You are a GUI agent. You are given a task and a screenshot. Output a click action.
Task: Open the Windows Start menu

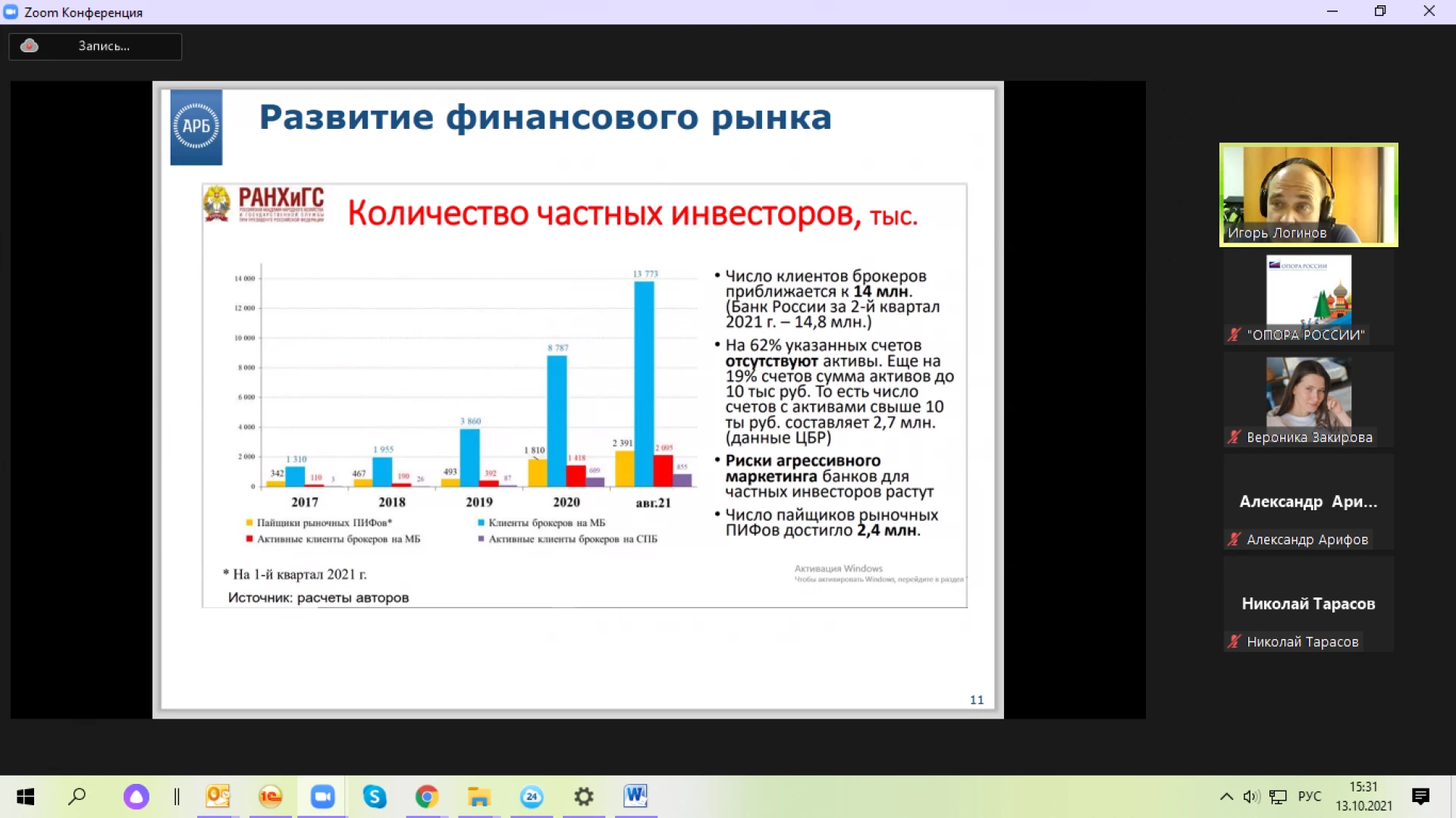click(x=25, y=797)
